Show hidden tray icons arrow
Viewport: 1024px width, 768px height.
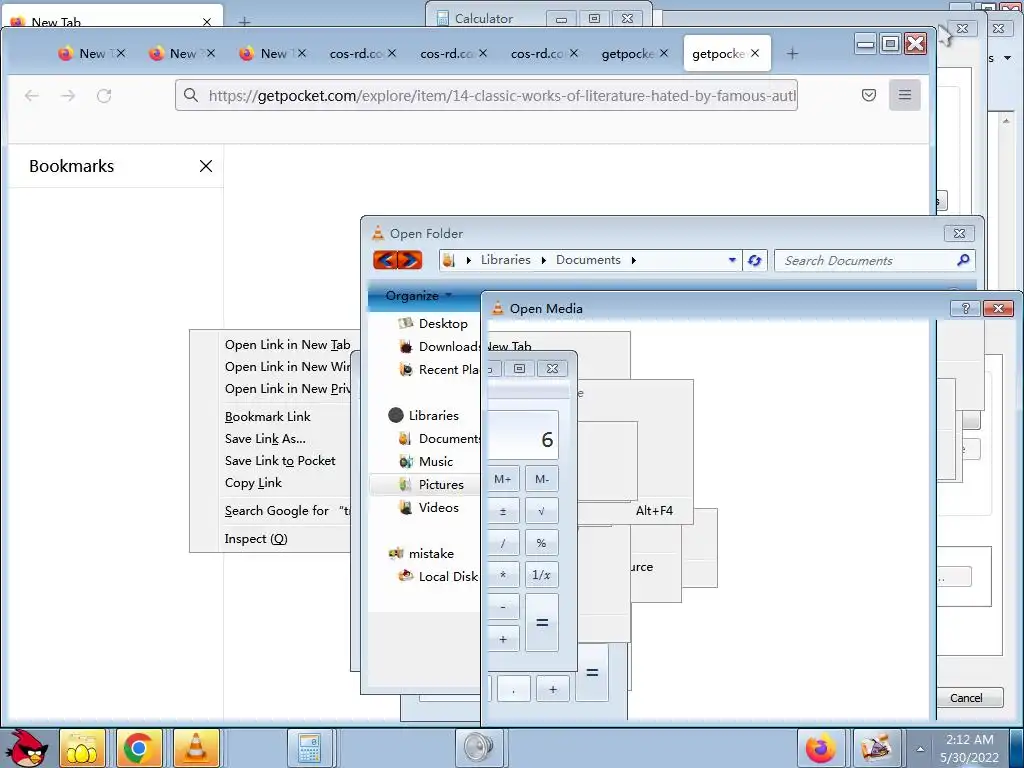click(920, 749)
